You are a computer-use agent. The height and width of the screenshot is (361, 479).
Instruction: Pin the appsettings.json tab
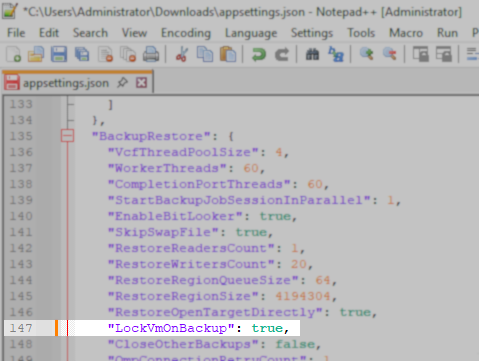coord(122,82)
